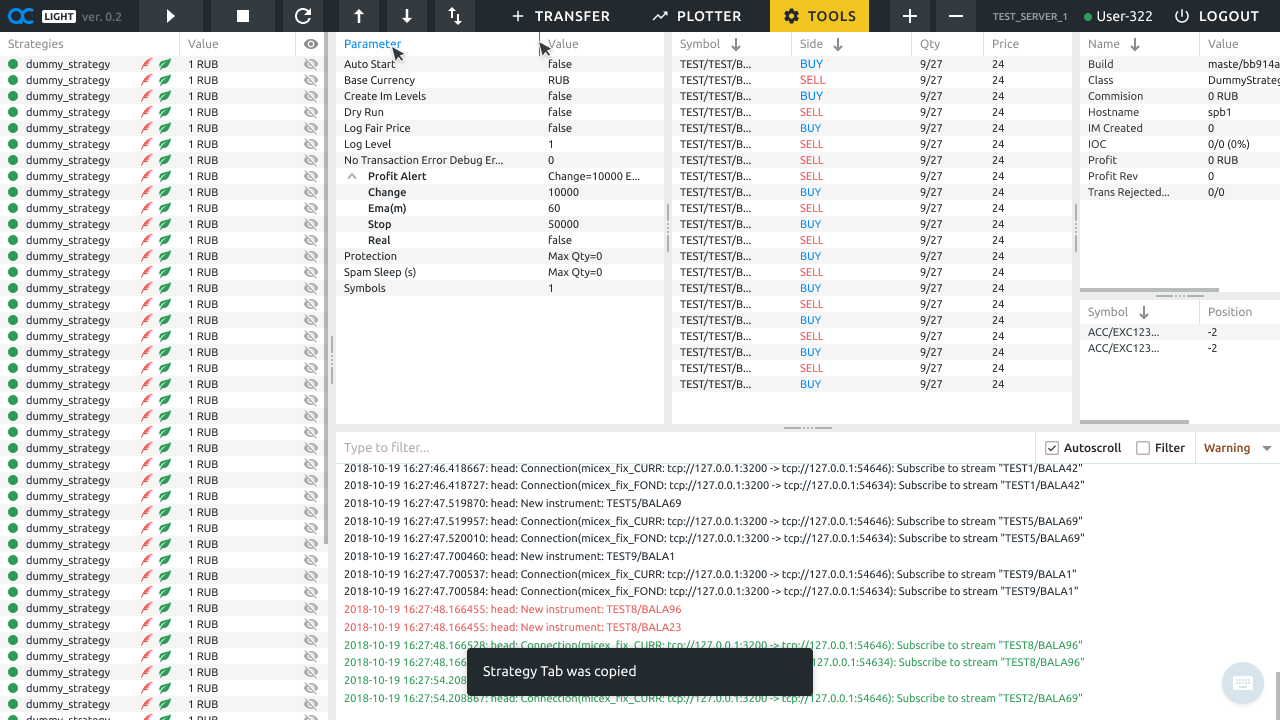
Task: Sort by the Symbol column arrow
Action: (x=736, y=44)
